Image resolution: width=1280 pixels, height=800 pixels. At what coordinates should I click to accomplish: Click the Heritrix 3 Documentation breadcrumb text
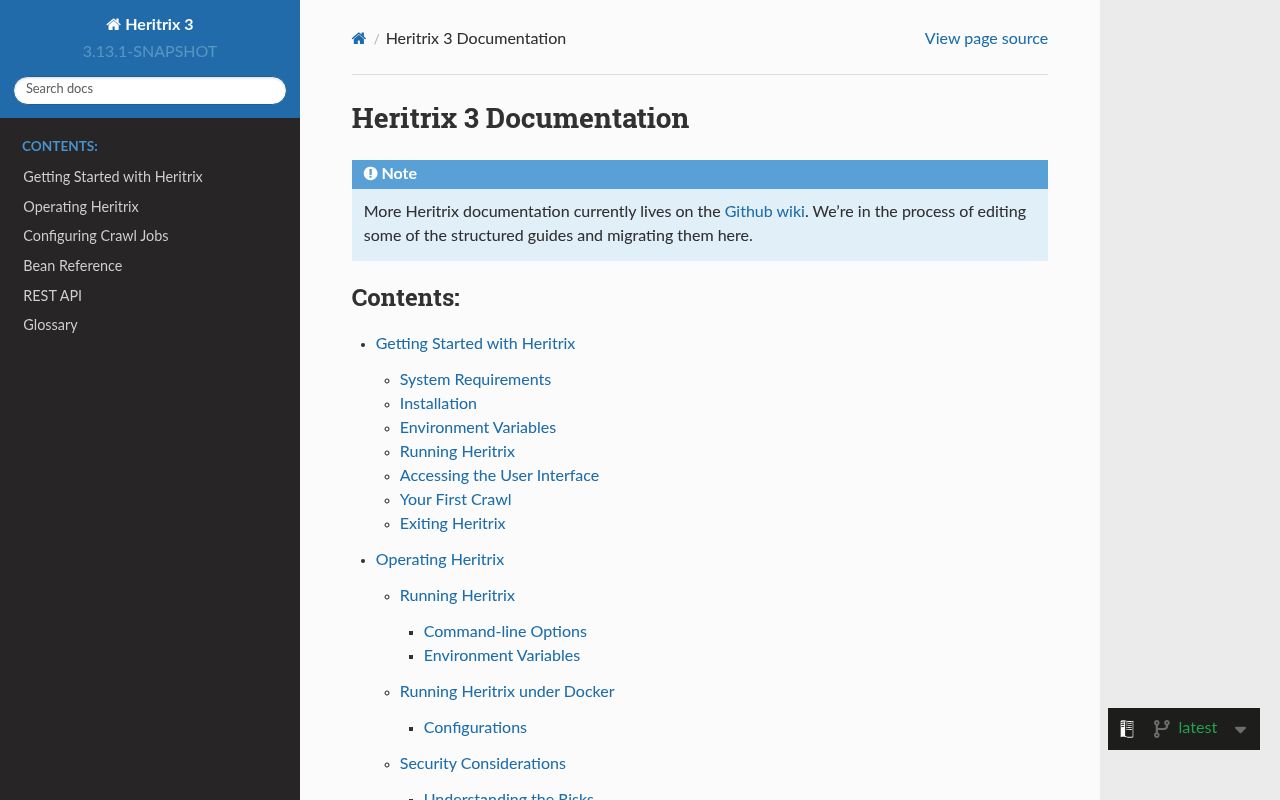point(476,39)
